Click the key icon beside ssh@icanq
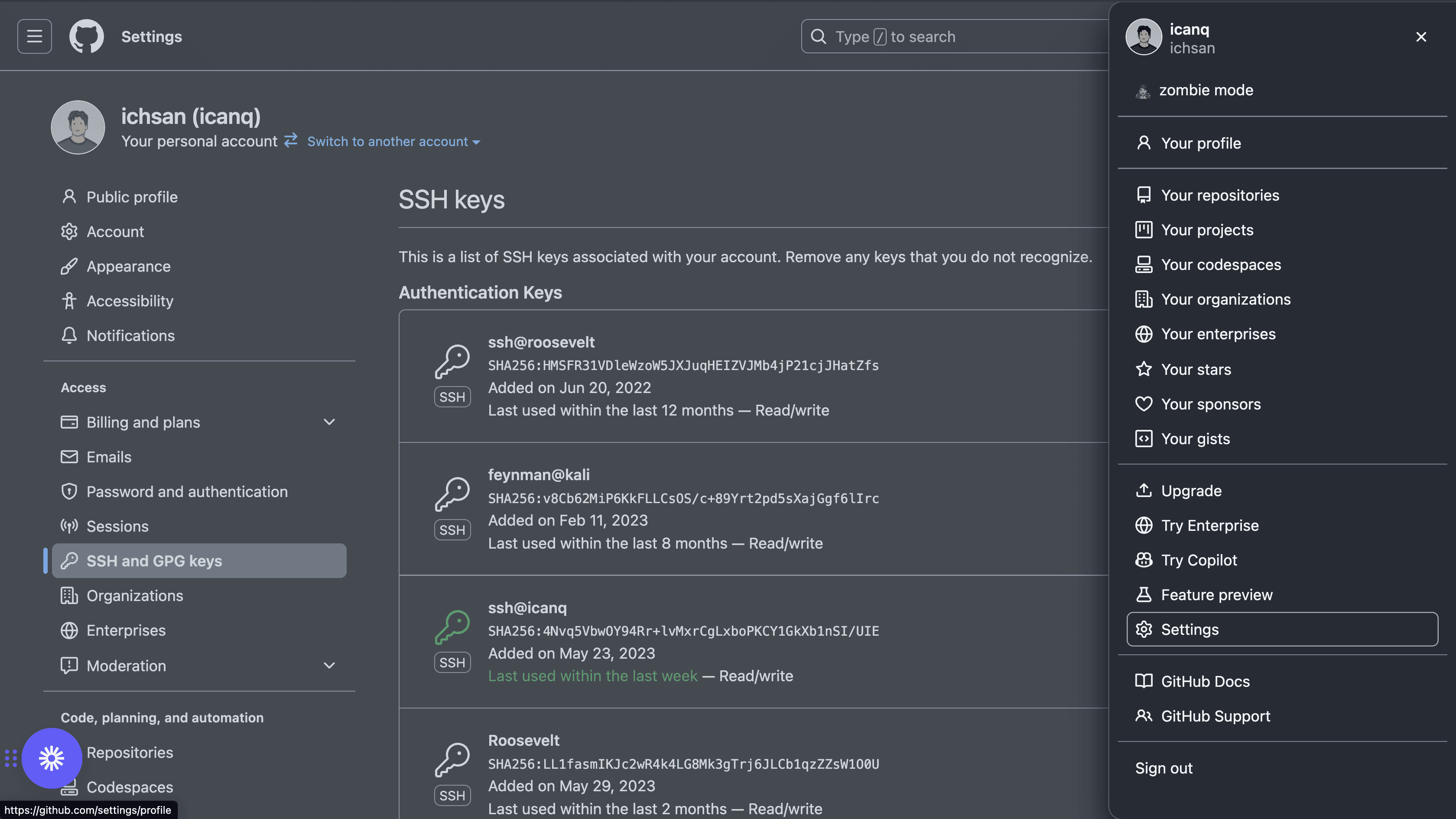1456x819 pixels. 452,627
